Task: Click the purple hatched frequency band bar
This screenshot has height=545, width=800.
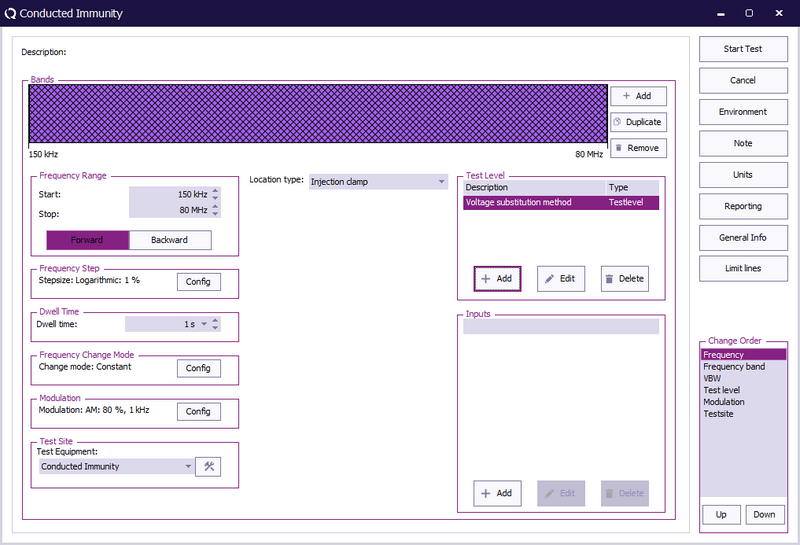Action: (318, 114)
